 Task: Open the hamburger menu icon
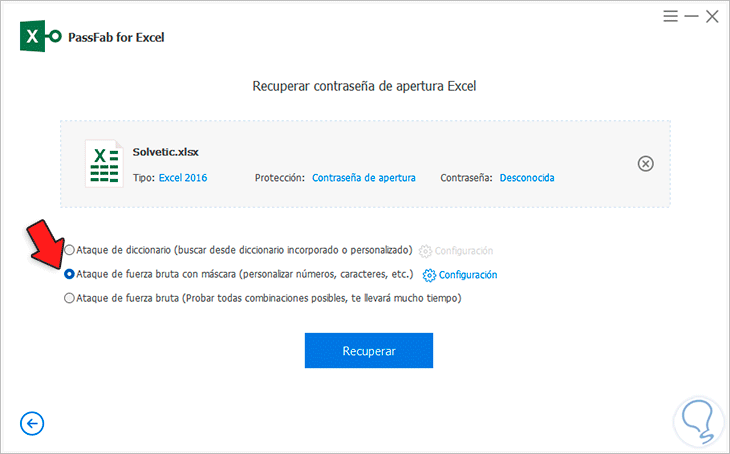click(x=670, y=16)
